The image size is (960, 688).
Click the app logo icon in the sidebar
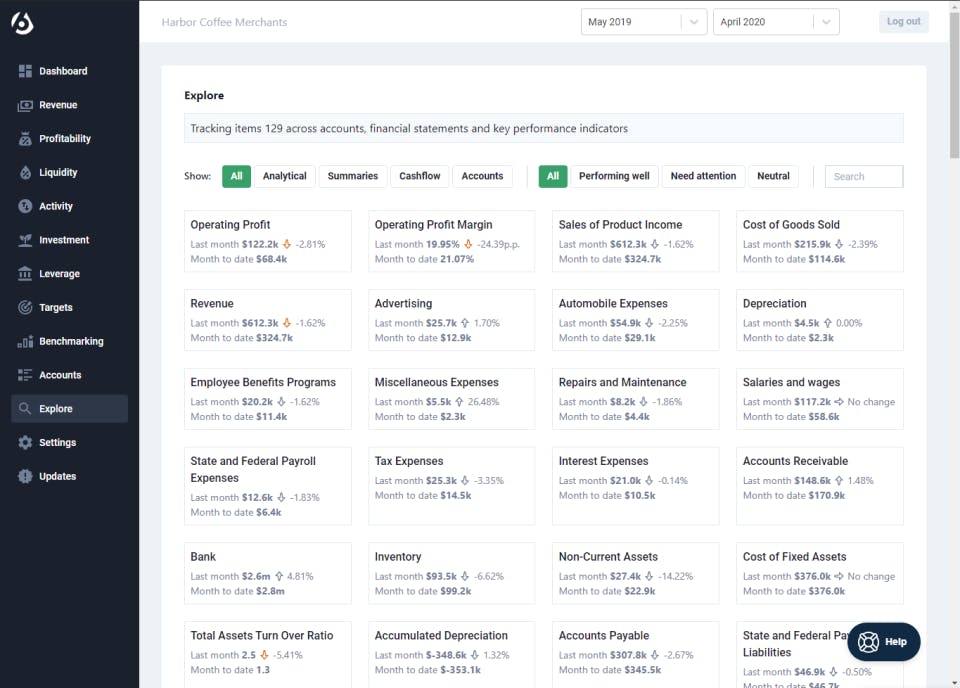tap(22, 22)
